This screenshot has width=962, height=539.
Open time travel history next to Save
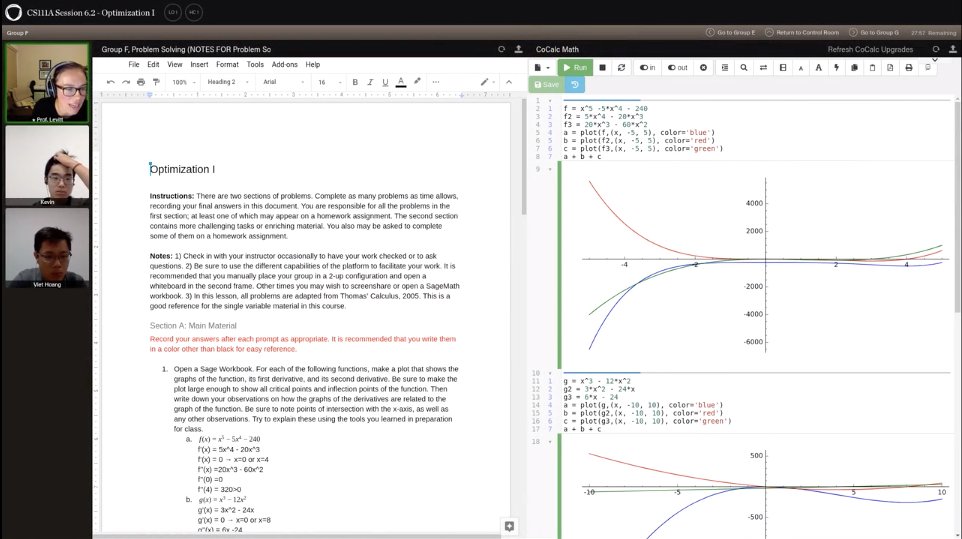(575, 85)
